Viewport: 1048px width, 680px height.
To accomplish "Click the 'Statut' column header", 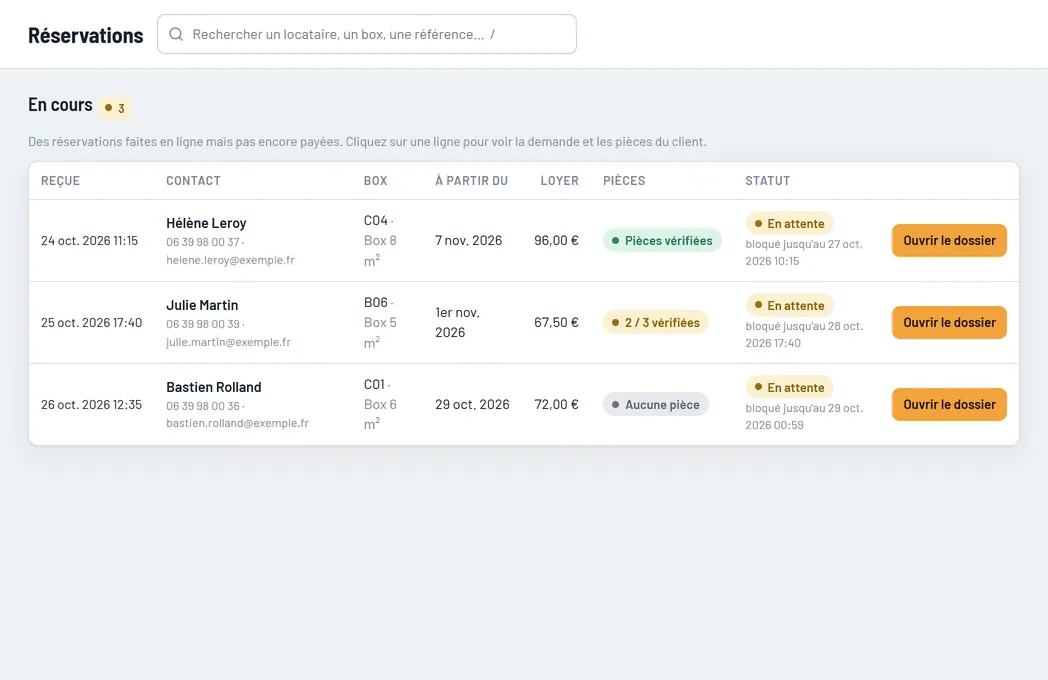I will [x=767, y=181].
